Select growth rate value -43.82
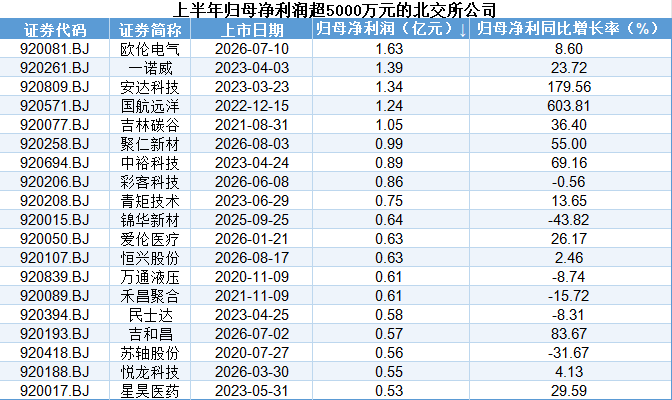 click(x=569, y=220)
